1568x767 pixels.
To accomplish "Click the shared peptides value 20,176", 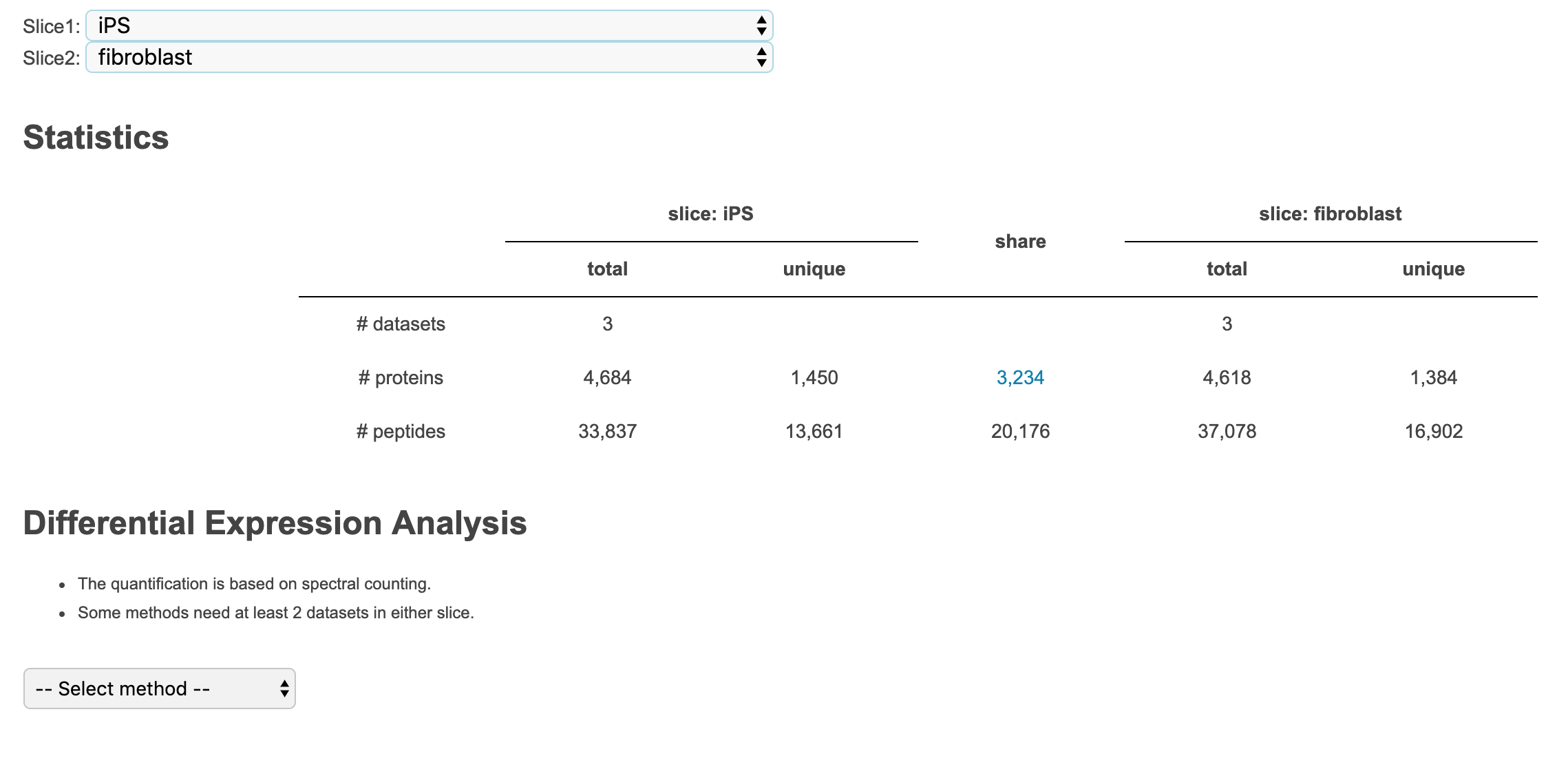I will click(x=1020, y=431).
